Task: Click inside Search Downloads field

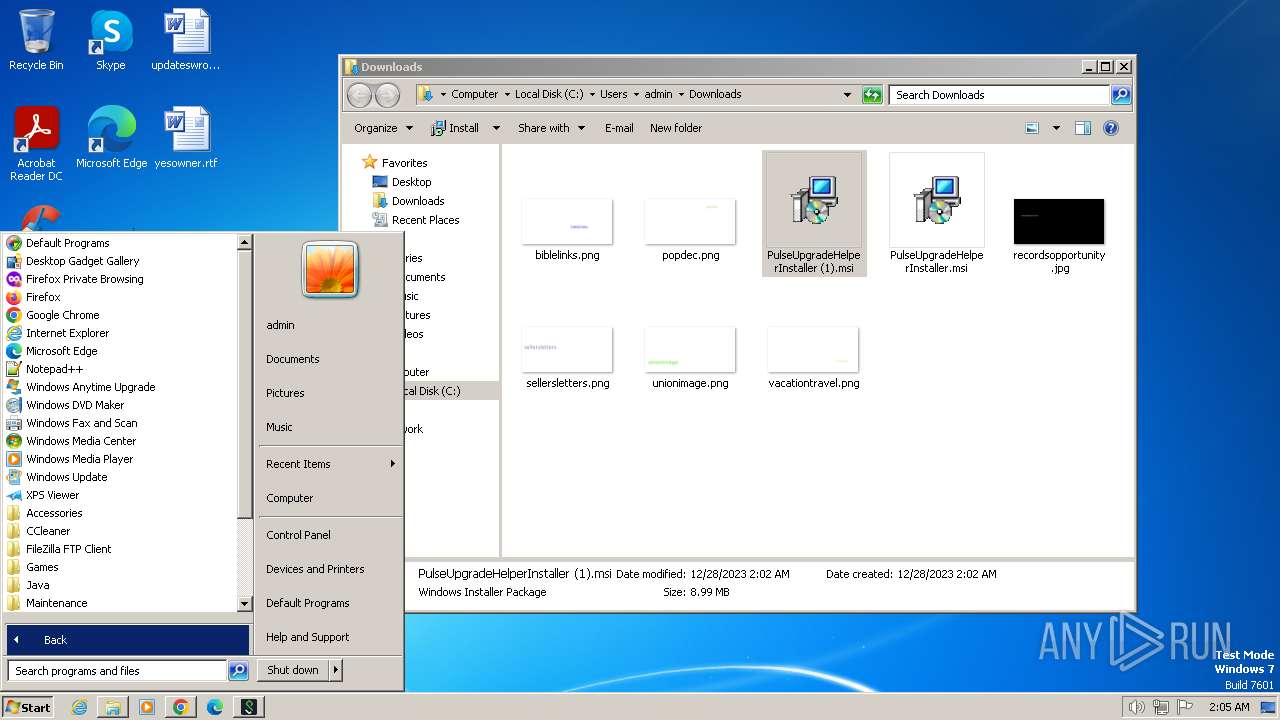Action: 999,95
